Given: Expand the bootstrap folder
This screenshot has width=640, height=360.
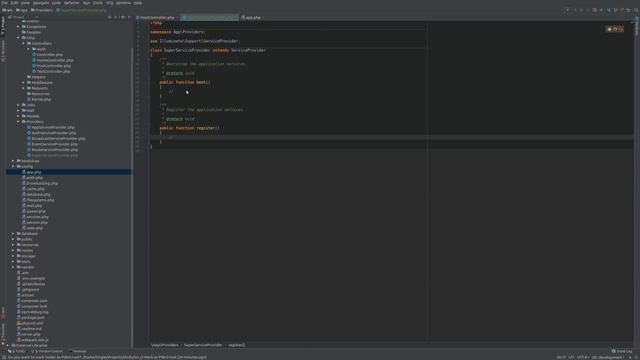Looking at the screenshot, I should pos(13,161).
